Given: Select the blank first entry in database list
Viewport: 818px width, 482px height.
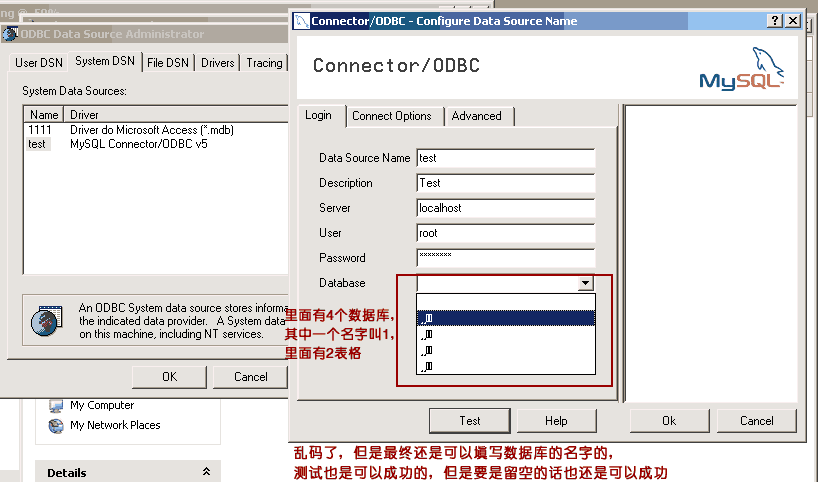Looking at the screenshot, I should click(x=506, y=302).
